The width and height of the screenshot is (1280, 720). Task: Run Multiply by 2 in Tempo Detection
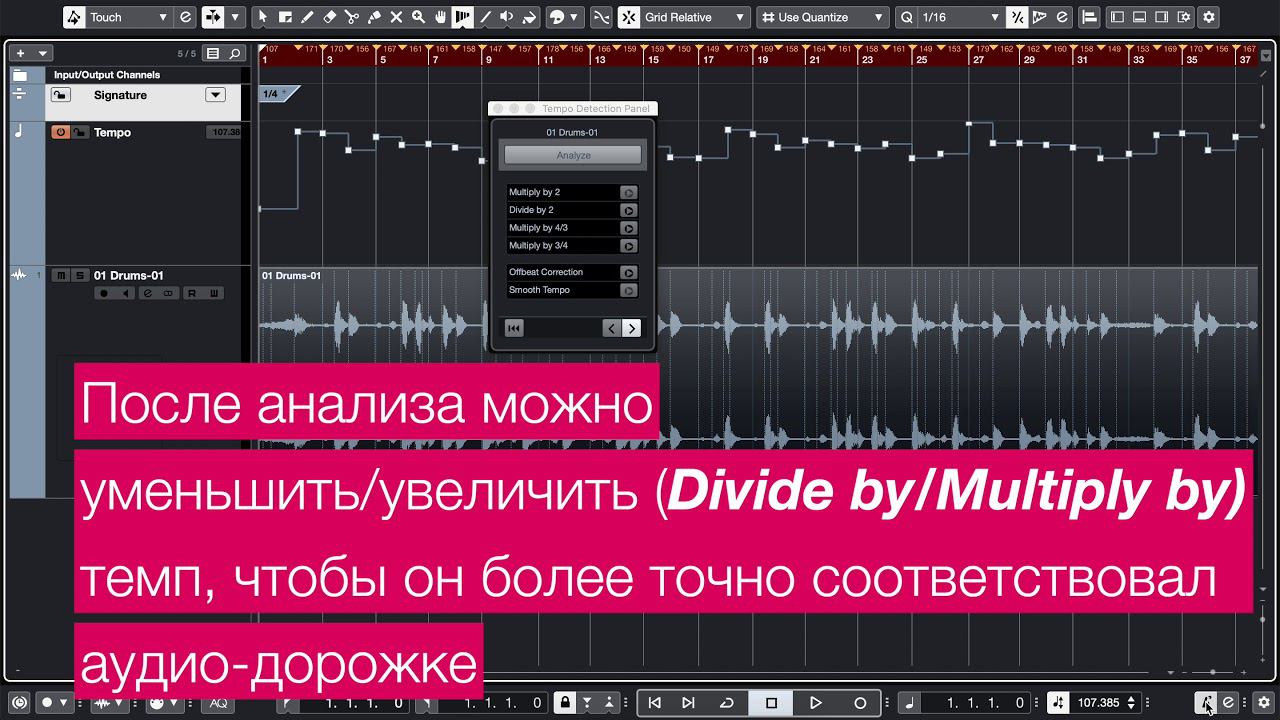point(628,193)
